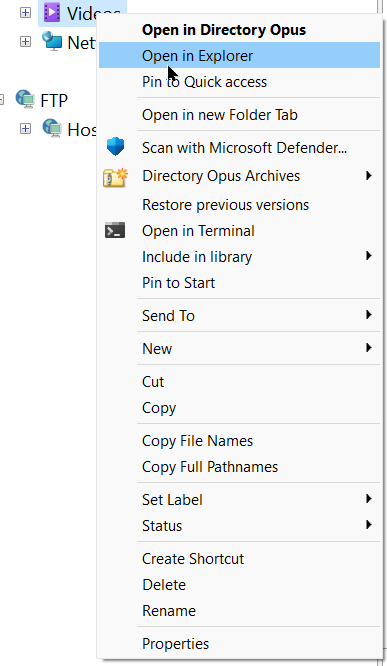Open the Status entry
This screenshot has height=666, width=387.
pos(240,525)
